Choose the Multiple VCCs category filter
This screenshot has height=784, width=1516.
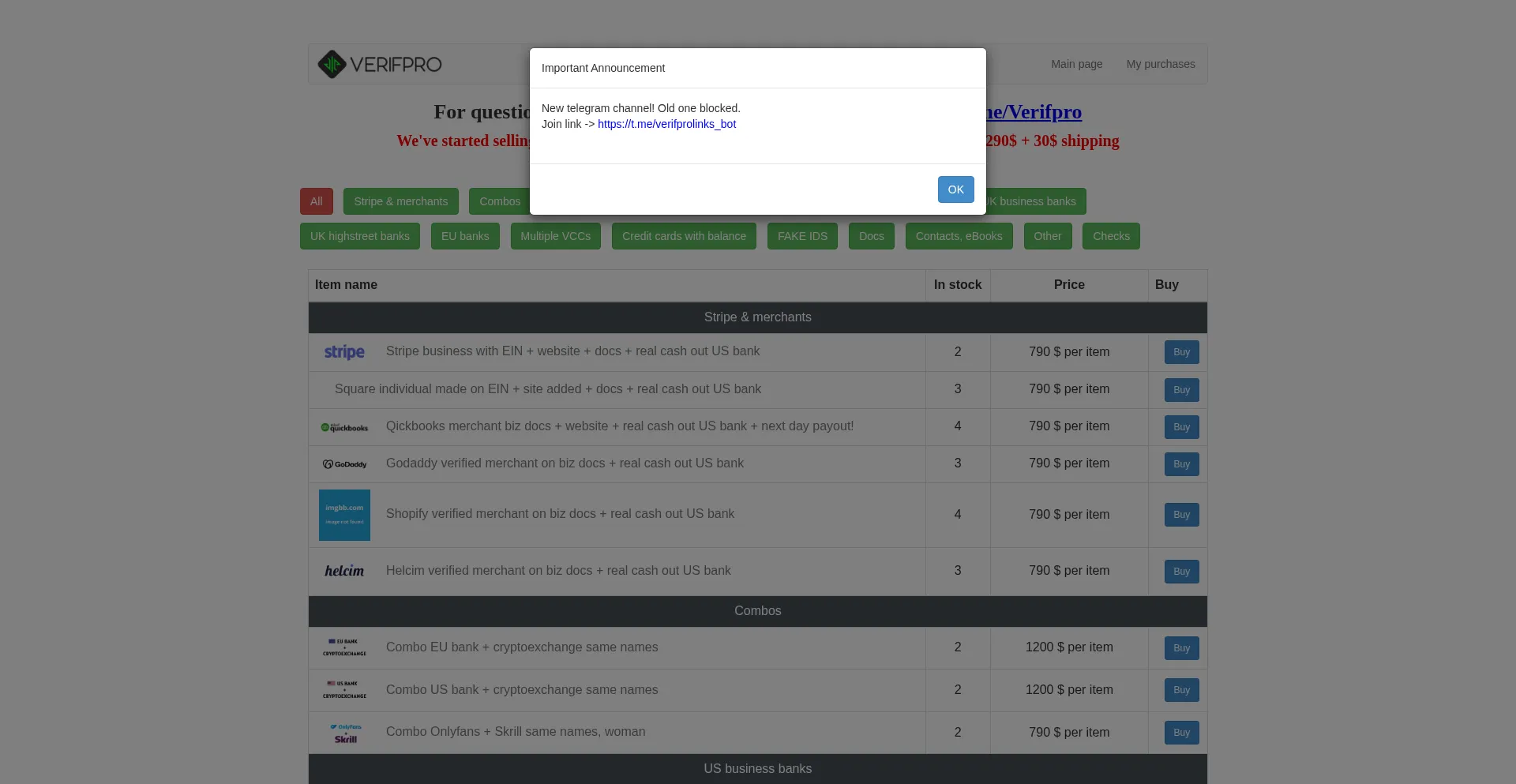[555, 236]
